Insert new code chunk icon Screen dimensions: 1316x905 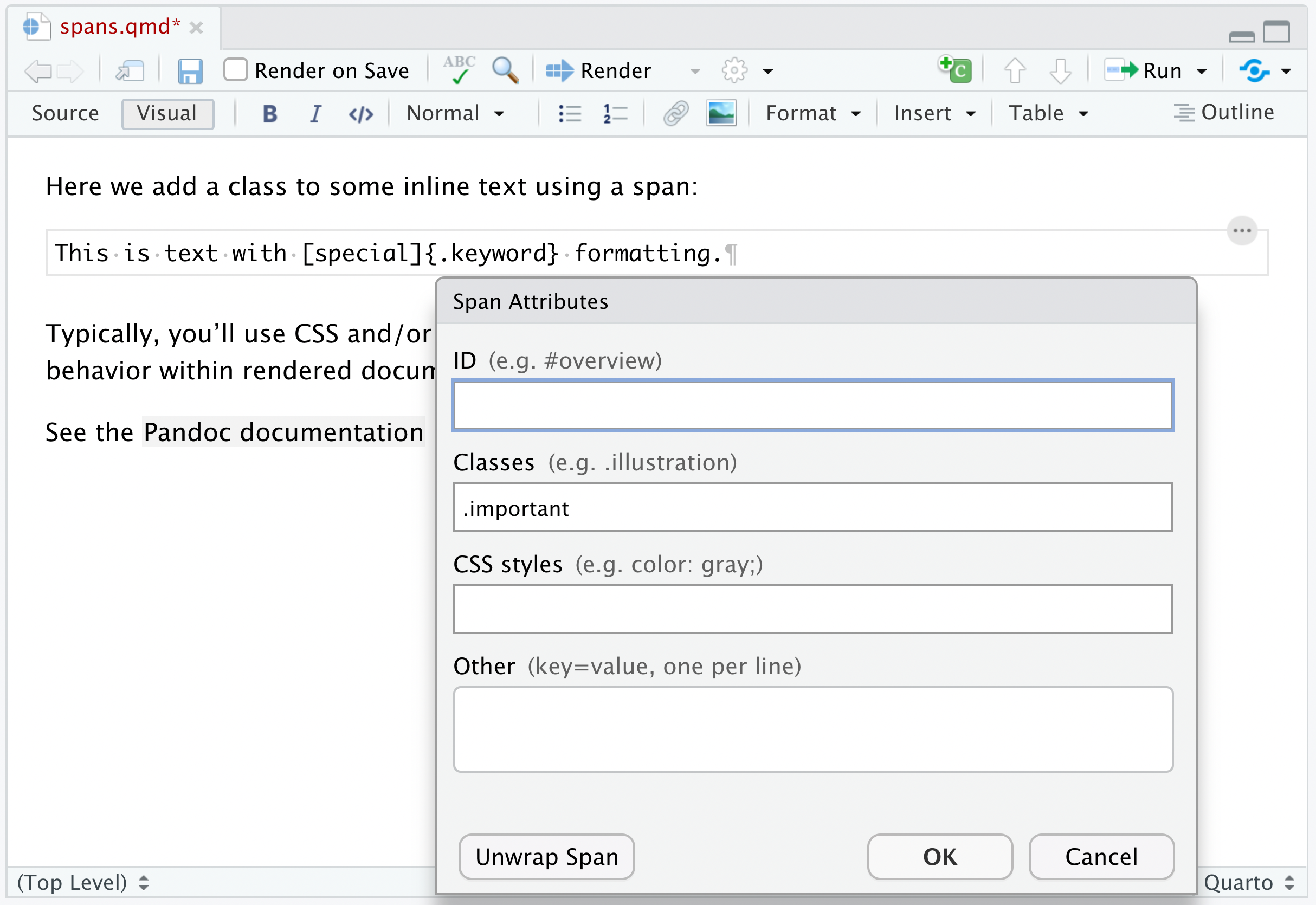point(955,70)
